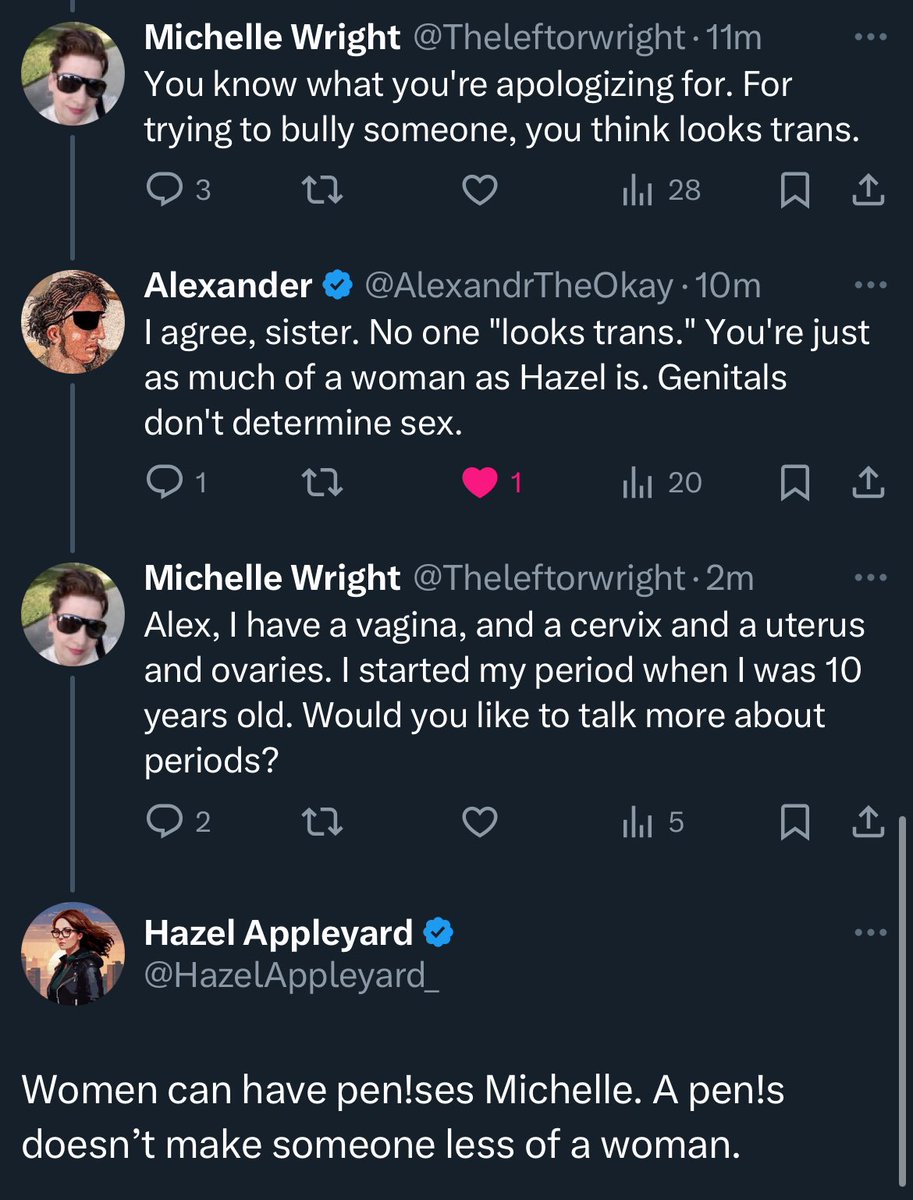Share Michelle Wright's 2m tweet

click(868, 822)
